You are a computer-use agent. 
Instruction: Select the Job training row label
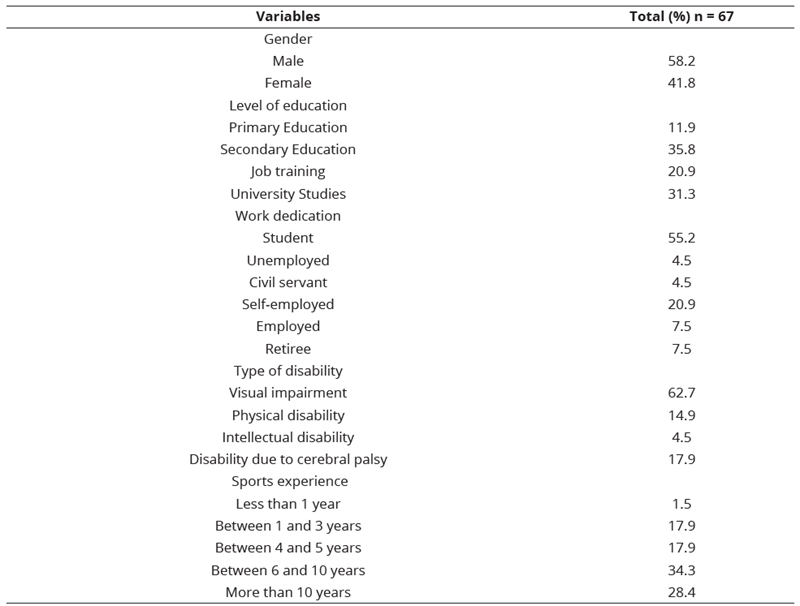[x=288, y=171]
